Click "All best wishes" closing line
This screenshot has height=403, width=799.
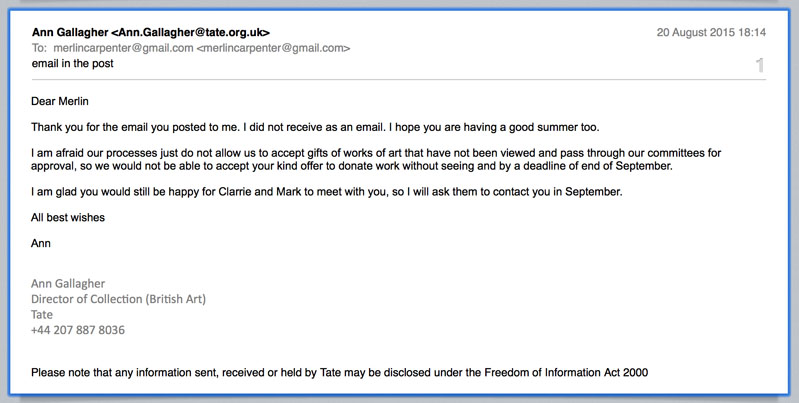pos(68,218)
